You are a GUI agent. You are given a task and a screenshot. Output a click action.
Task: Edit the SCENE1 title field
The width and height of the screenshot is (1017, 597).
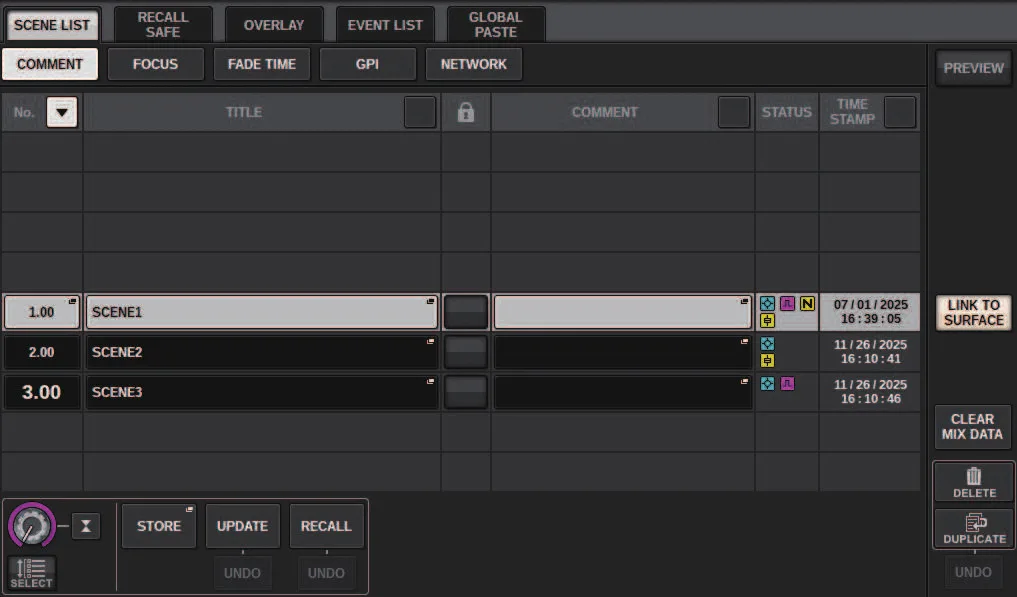[x=261, y=312]
